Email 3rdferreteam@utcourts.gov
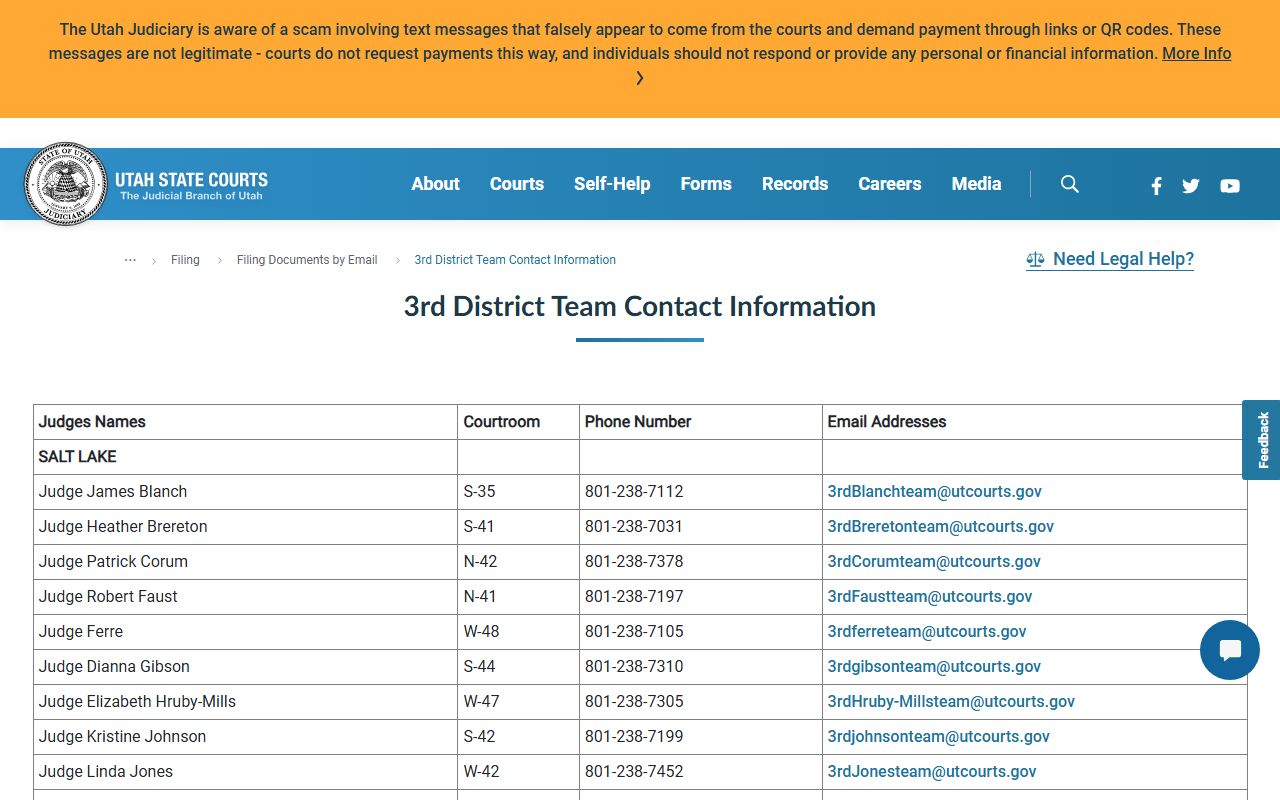The height and width of the screenshot is (800, 1280). pyautogui.click(x=927, y=631)
